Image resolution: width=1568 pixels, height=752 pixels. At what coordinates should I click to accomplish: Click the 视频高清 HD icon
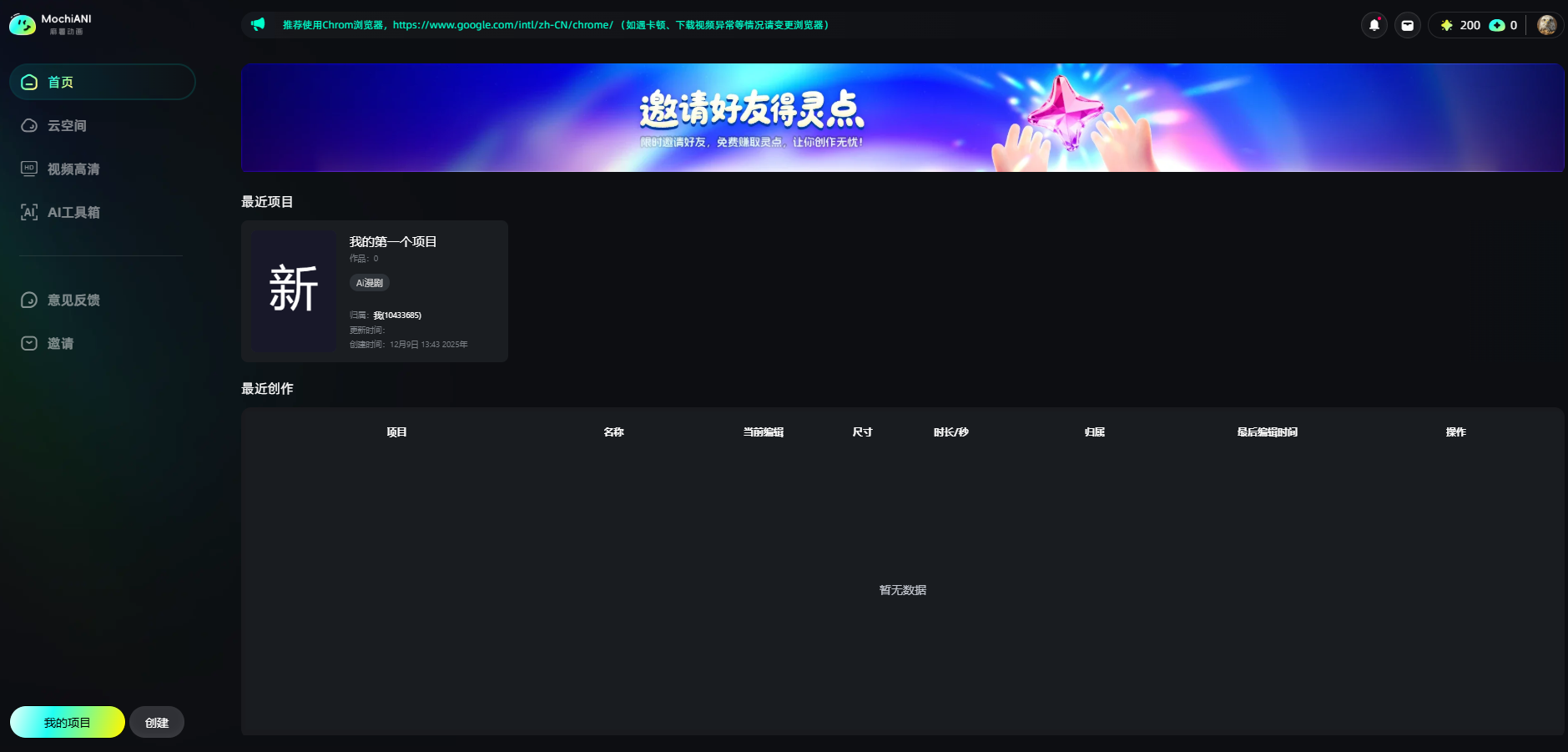tap(29, 169)
